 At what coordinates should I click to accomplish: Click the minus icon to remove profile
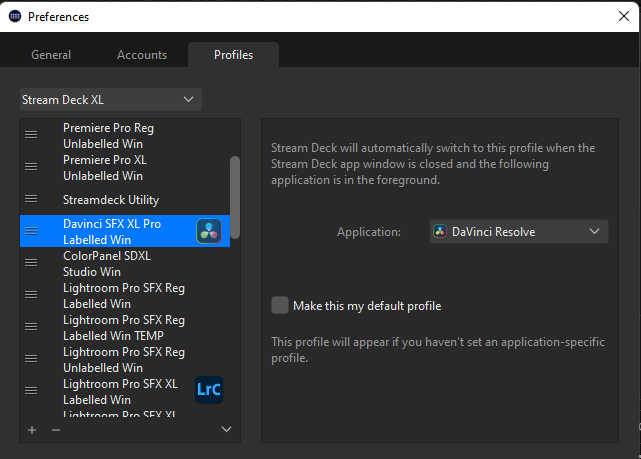(x=56, y=429)
